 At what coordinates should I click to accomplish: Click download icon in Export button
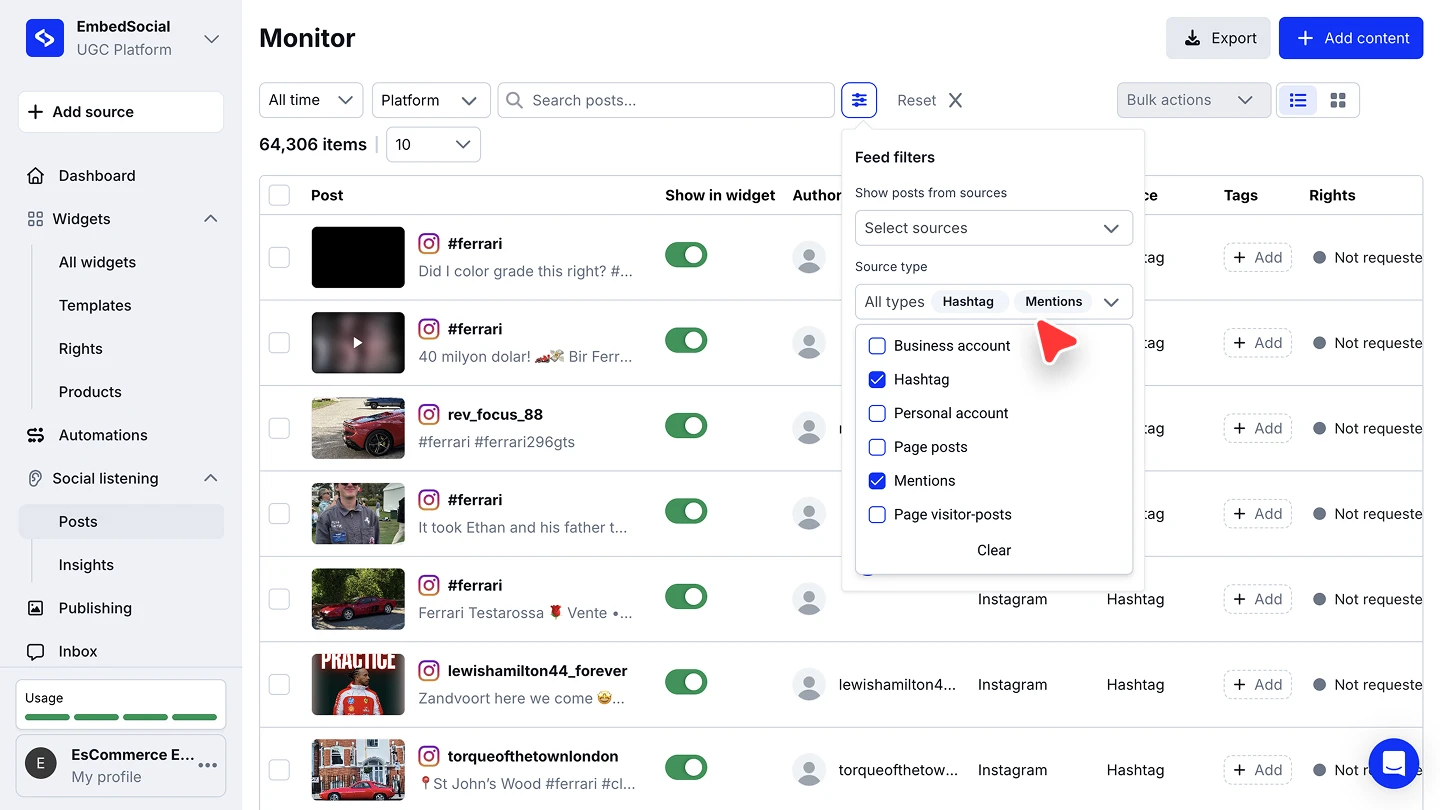pos(1192,38)
